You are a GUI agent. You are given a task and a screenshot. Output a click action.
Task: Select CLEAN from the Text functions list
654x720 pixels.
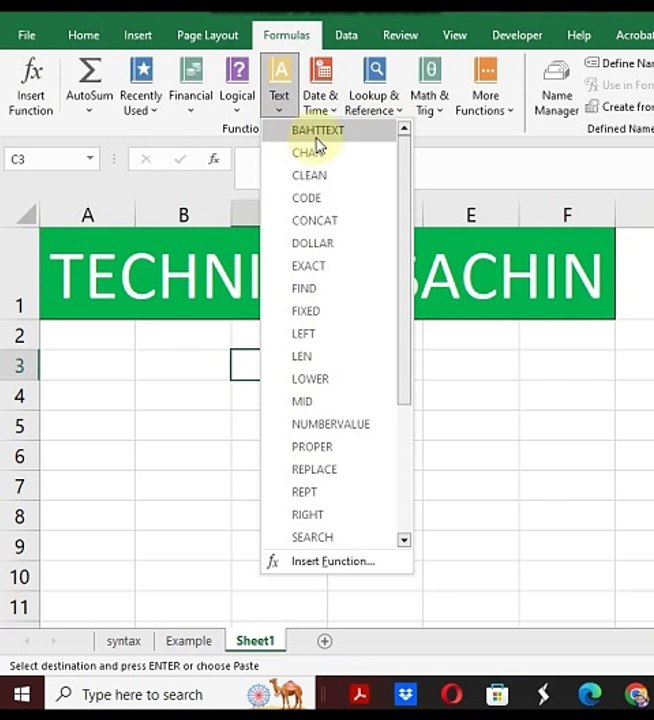point(329,175)
